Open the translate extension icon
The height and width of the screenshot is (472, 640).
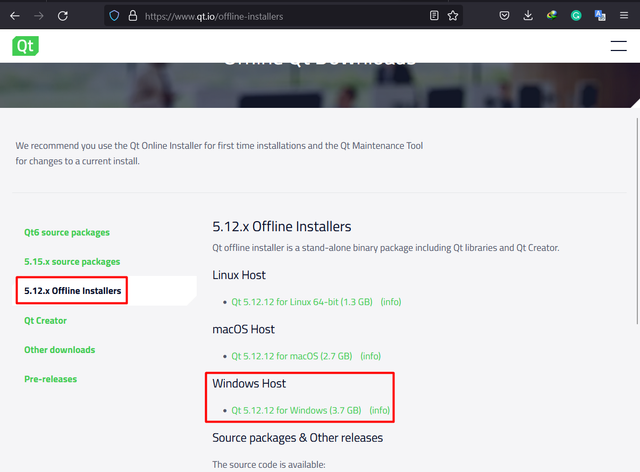[x=600, y=16]
